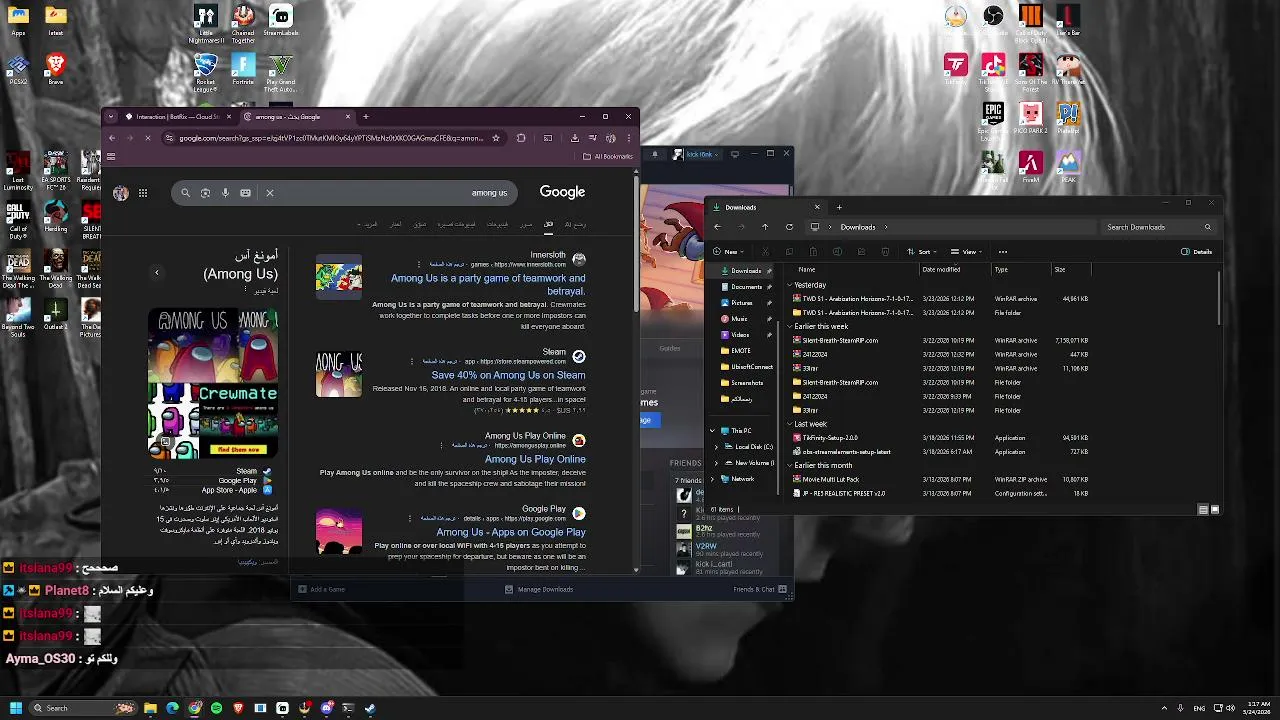Open Spotify from the taskbar

point(216,708)
